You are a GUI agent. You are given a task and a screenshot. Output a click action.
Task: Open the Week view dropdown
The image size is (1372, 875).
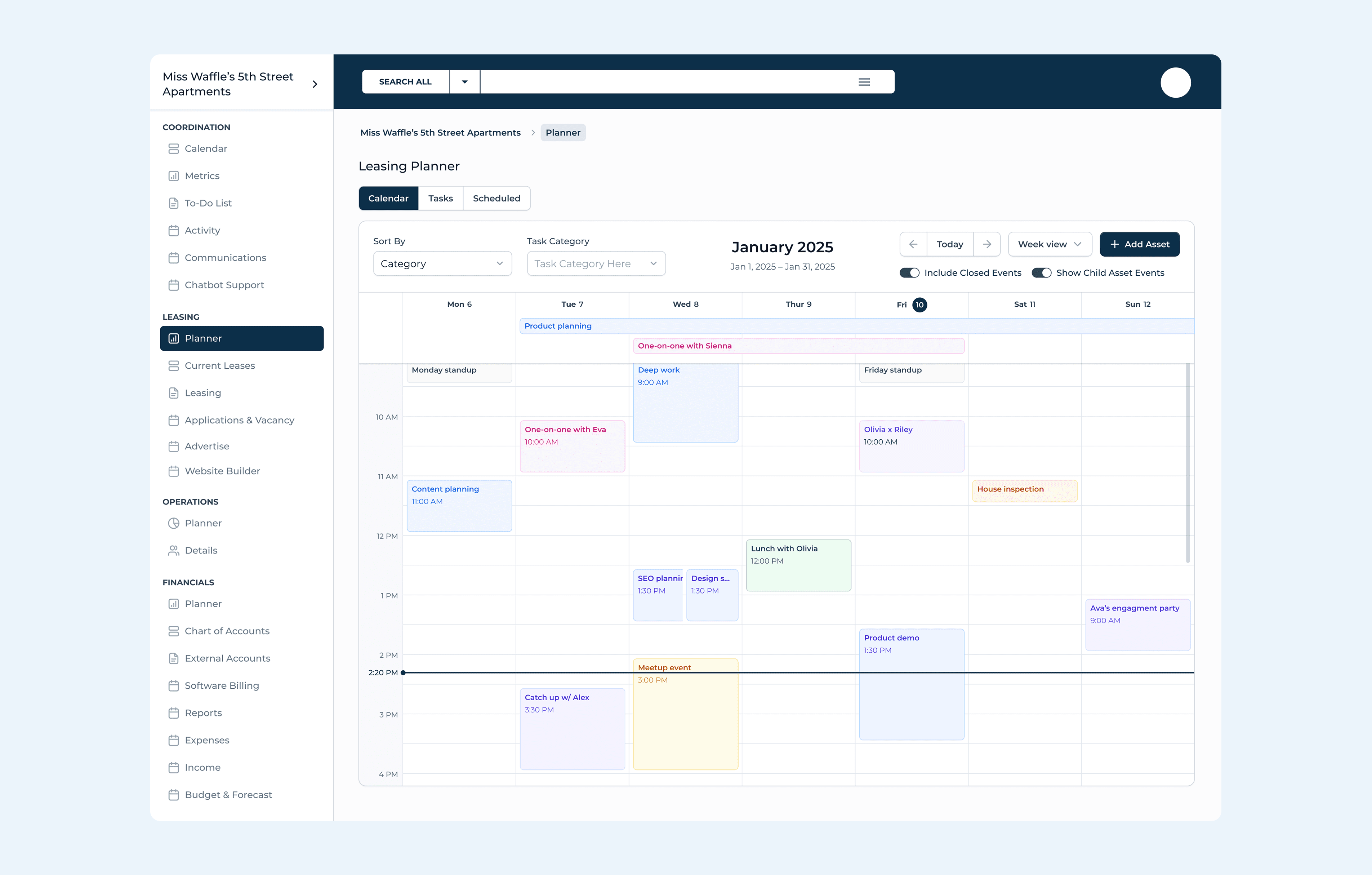point(1050,244)
